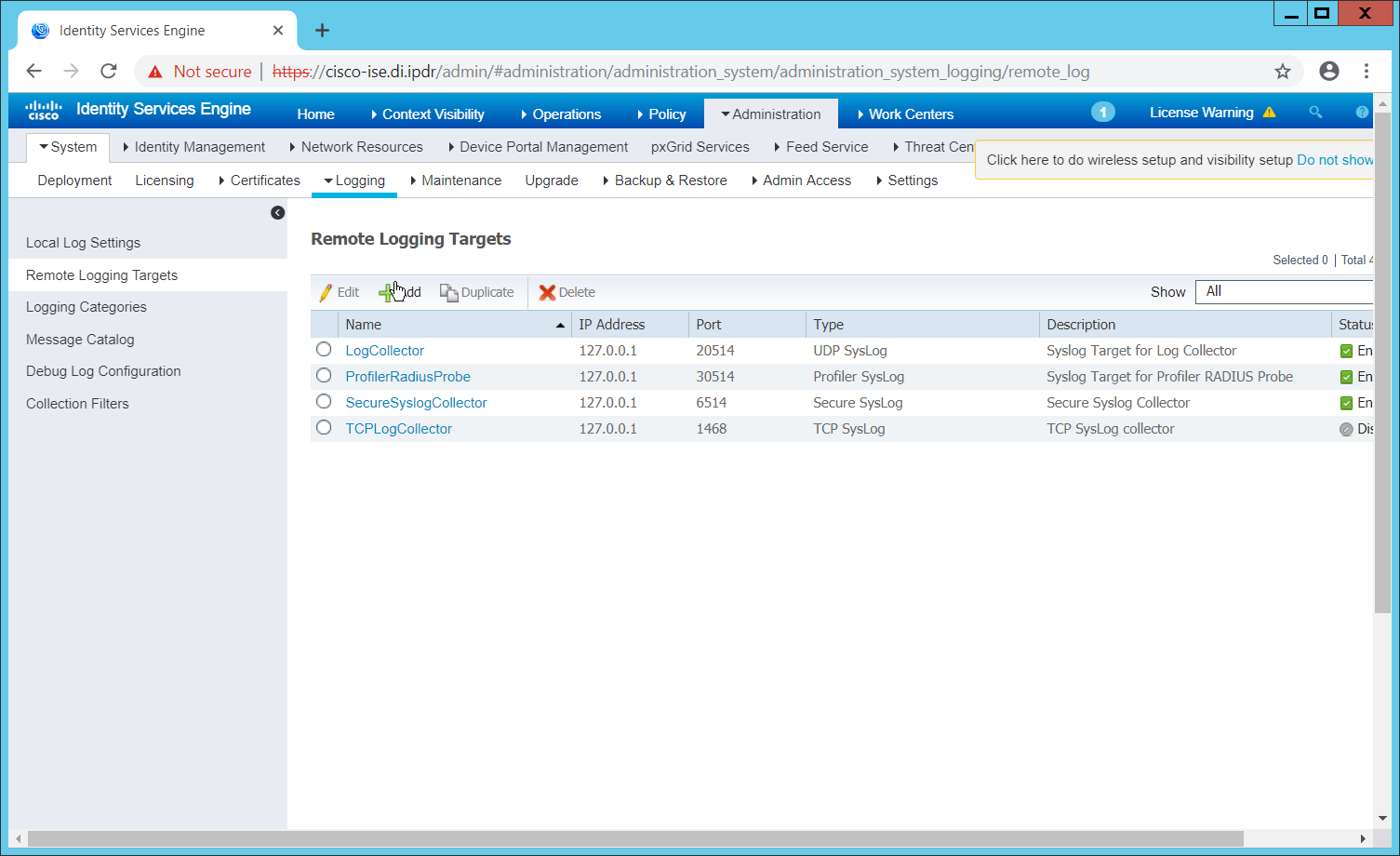Reload the page in browser
The width and height of the screenshot is (1400, 856).
109,72
